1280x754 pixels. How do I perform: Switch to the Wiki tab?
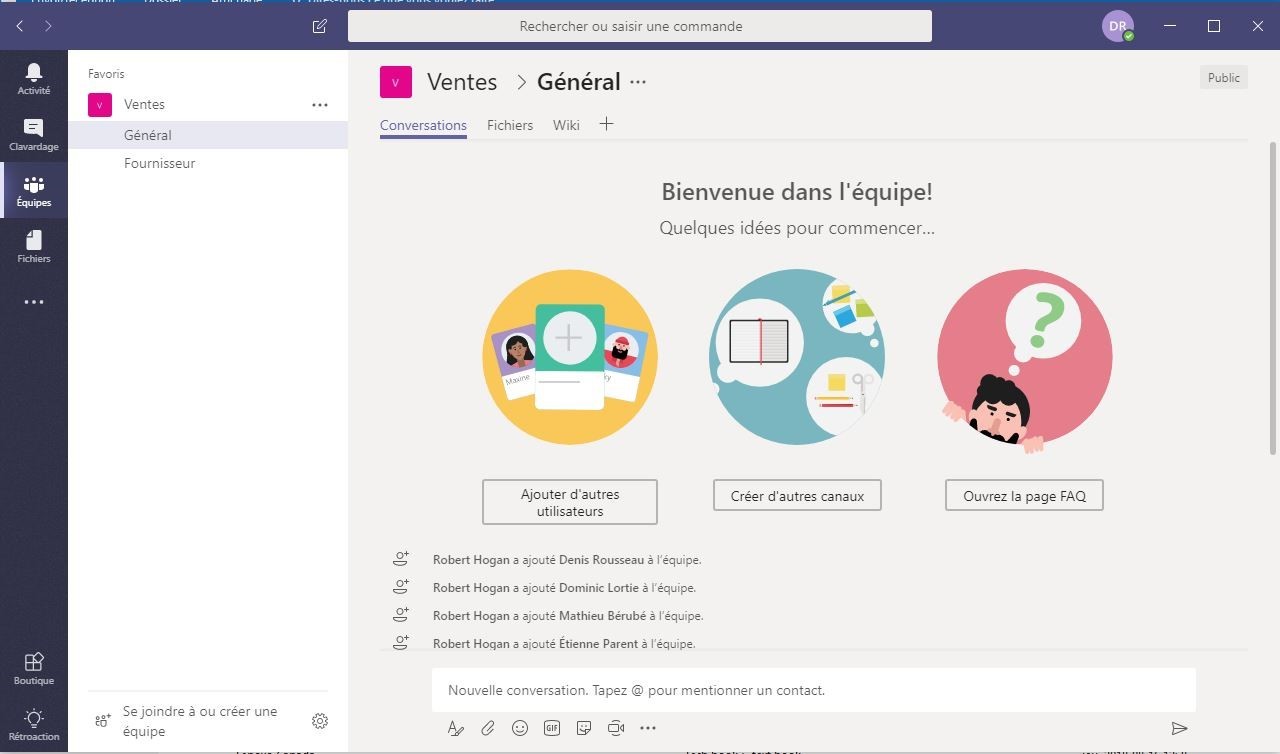pyautogui.click(x=566, y=125)
